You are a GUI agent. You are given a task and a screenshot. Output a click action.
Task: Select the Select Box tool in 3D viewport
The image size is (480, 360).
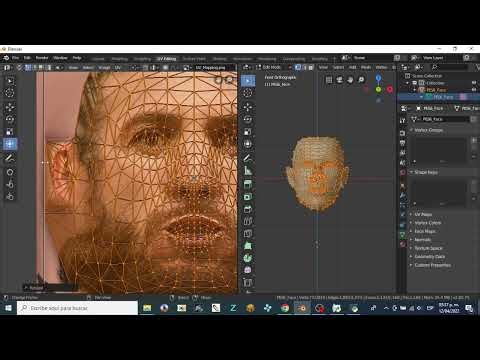248,80
